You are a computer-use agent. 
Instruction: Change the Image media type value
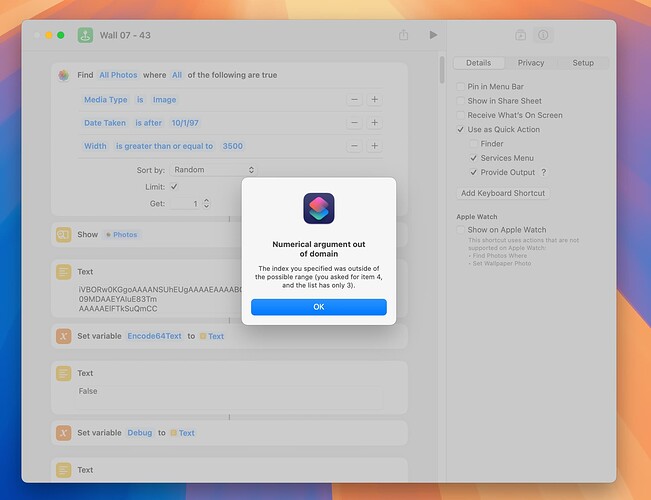pyautogui.click(x=164, y=100)
